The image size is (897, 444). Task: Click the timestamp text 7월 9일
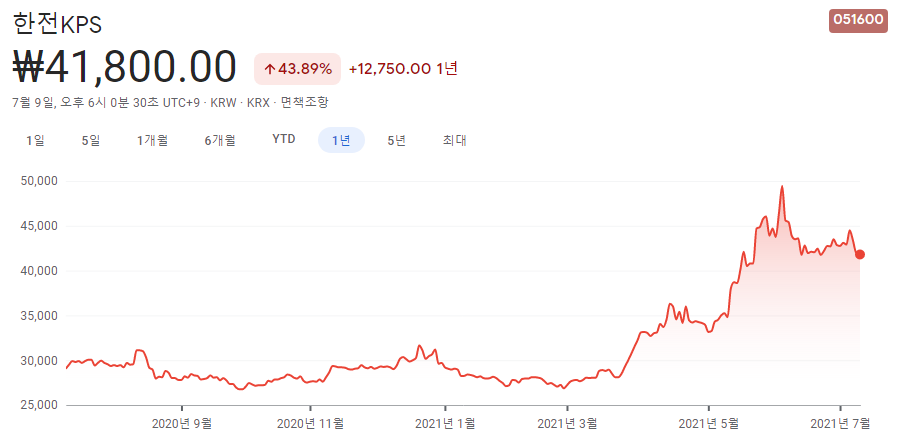pyautogui.click(x=32, y=103)
